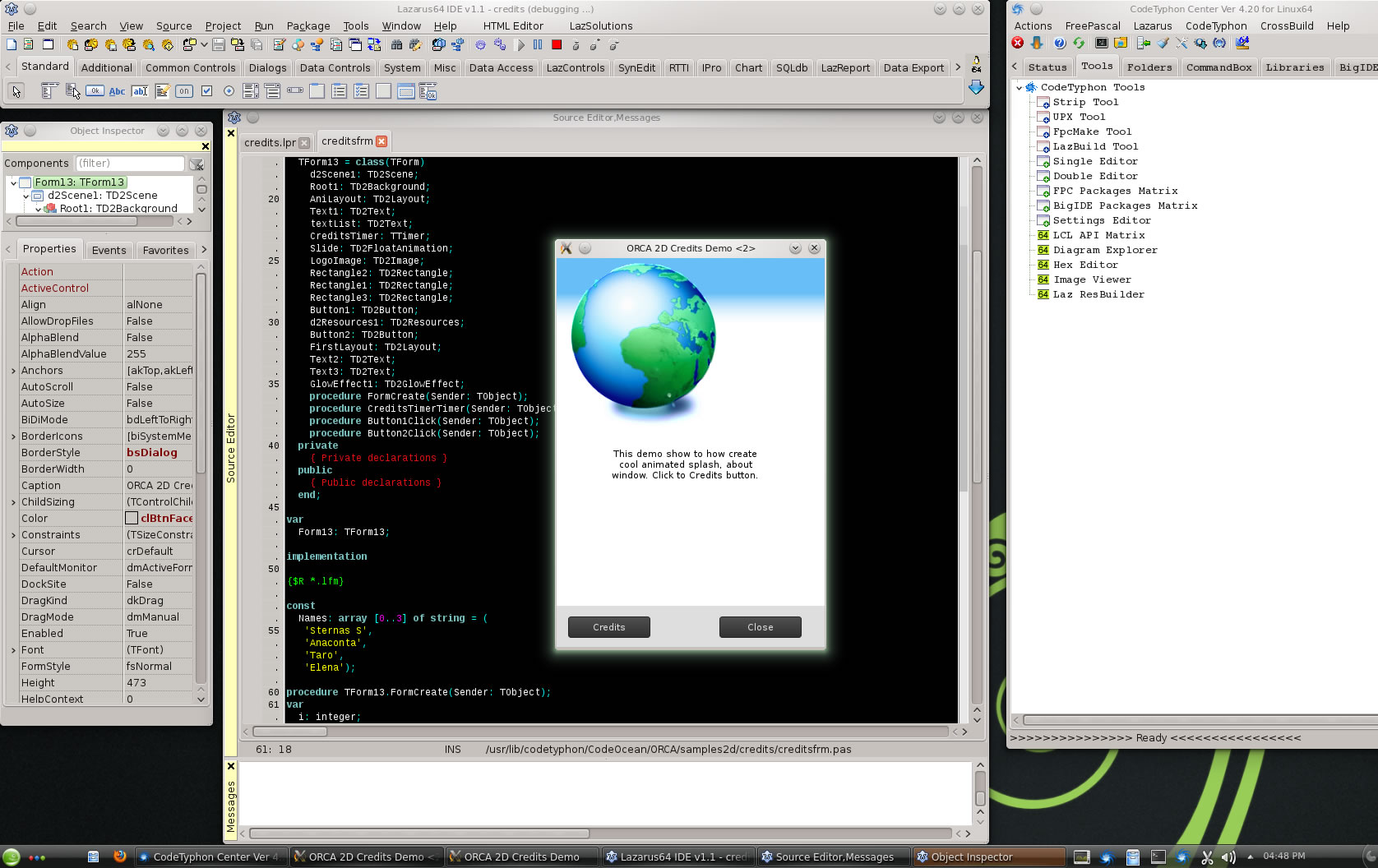Open the Diagram Explorer tool entry
This screenshot has width=1378, height=868.
[1105, 250]
